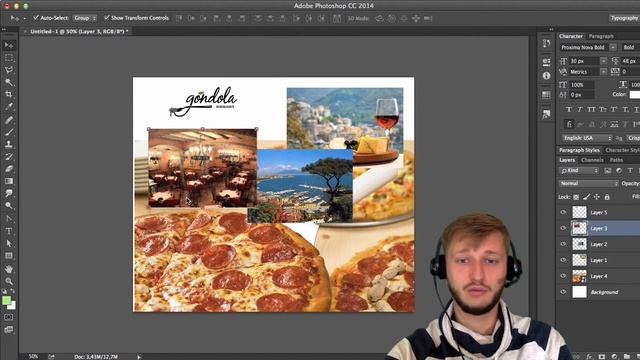Toggle lock position icon
Image resolution: width=640 pixels, height=360 pixels.
(x=597, y=197)
